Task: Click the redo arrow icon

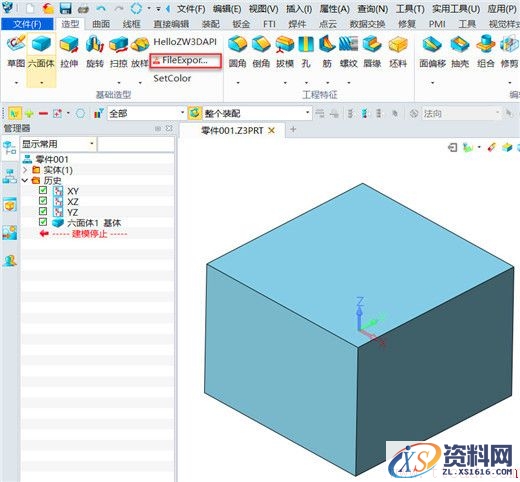Action: coord(119,8)
